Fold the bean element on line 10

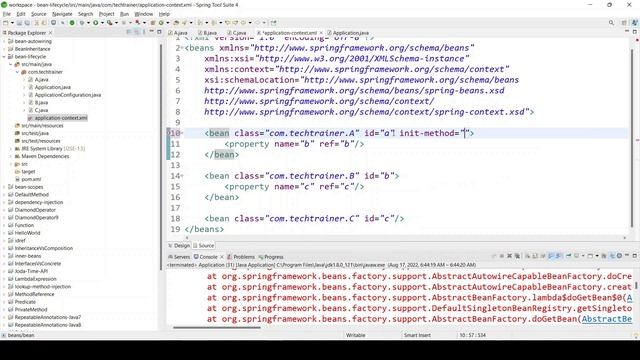coord(182,133)
